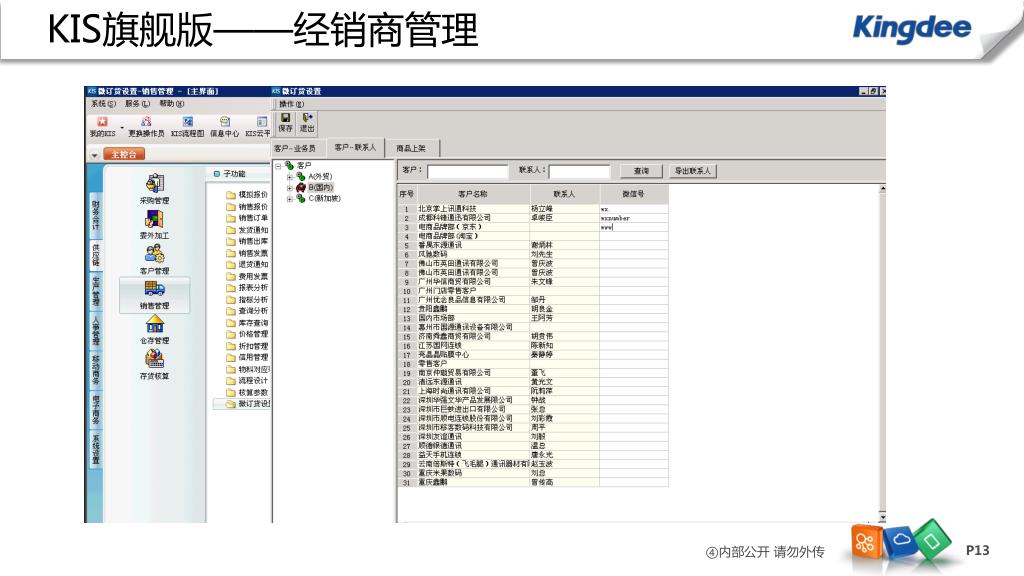Open the 销售发票 folder
Image resolution: width=1024 pixels, height=576 pixels.
click(247, 253)
